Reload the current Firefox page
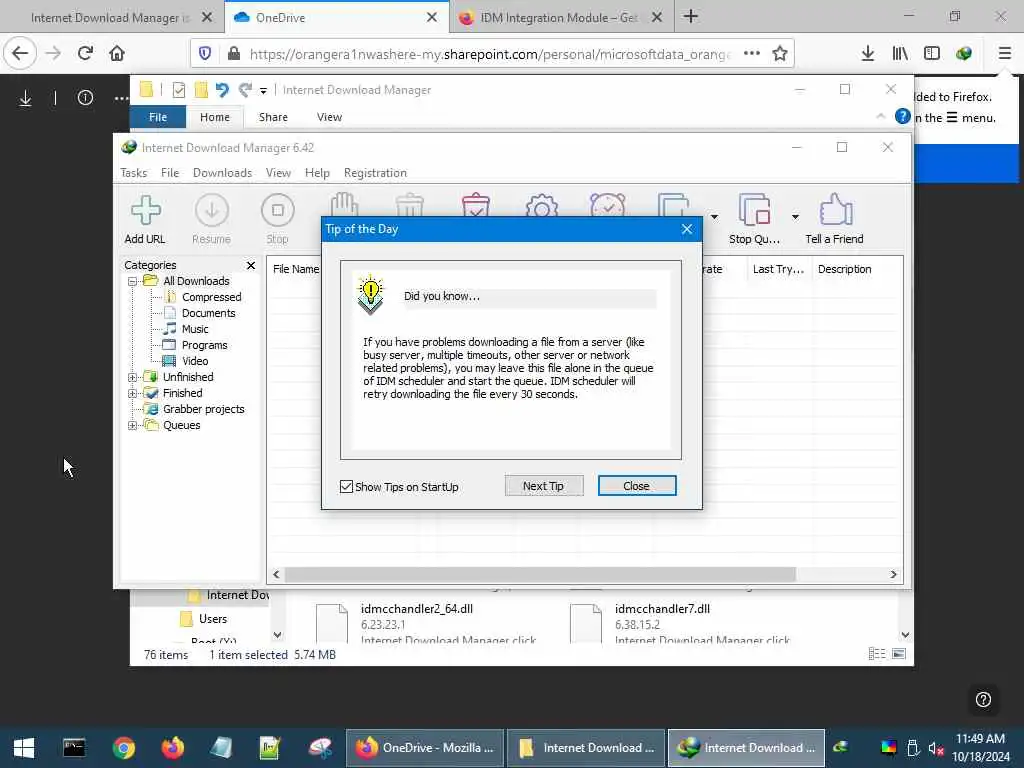 [x=85, y=54]
